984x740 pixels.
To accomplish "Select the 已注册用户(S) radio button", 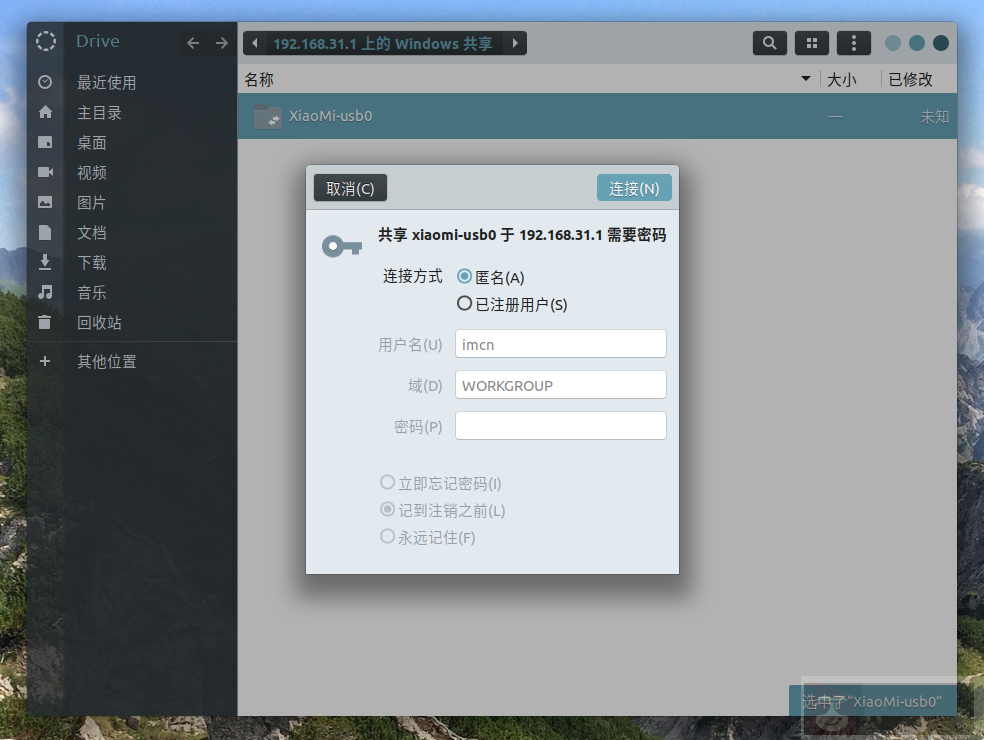I will [x=464, y=303].
